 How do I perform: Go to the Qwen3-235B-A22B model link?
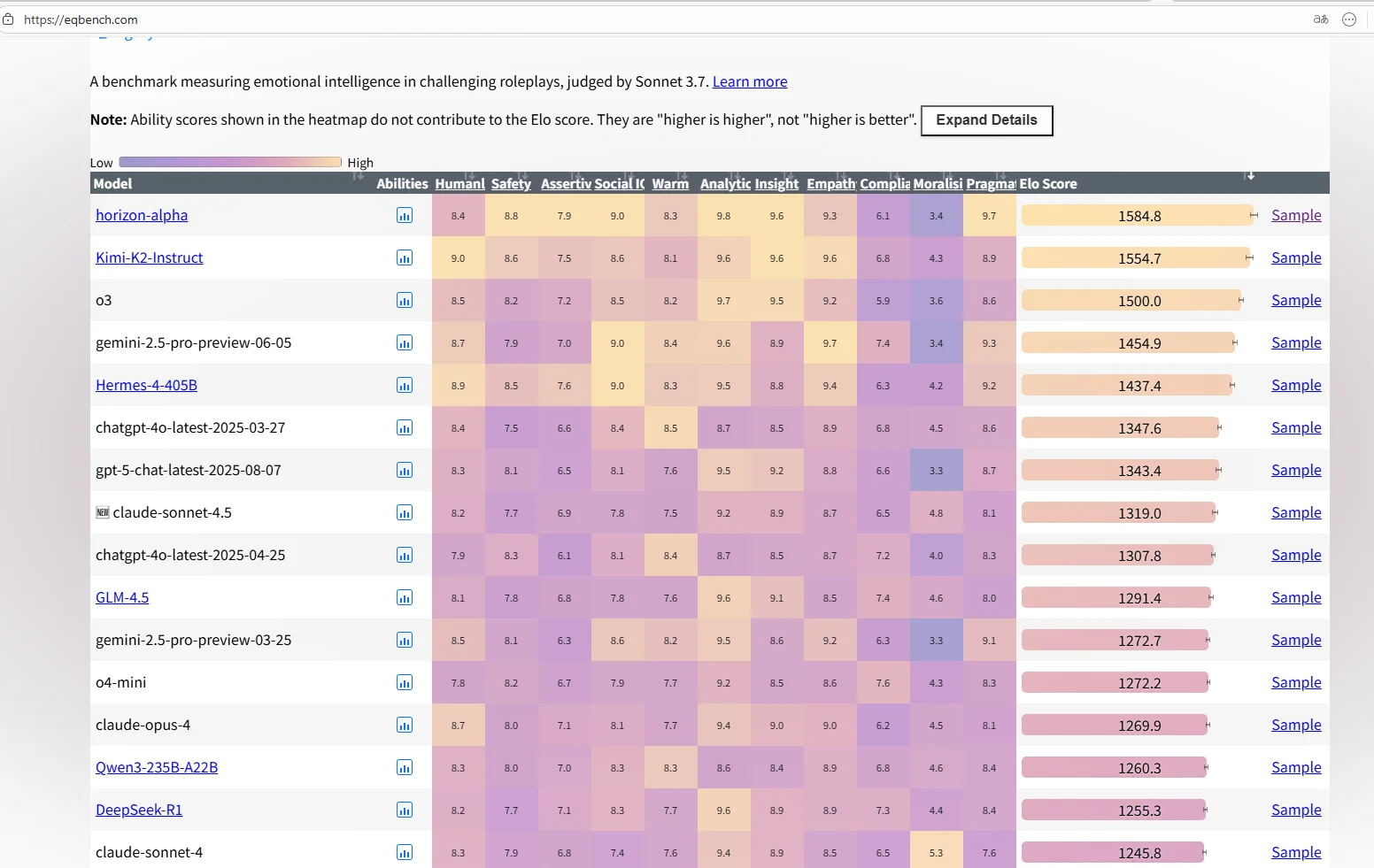coord(157,767)
